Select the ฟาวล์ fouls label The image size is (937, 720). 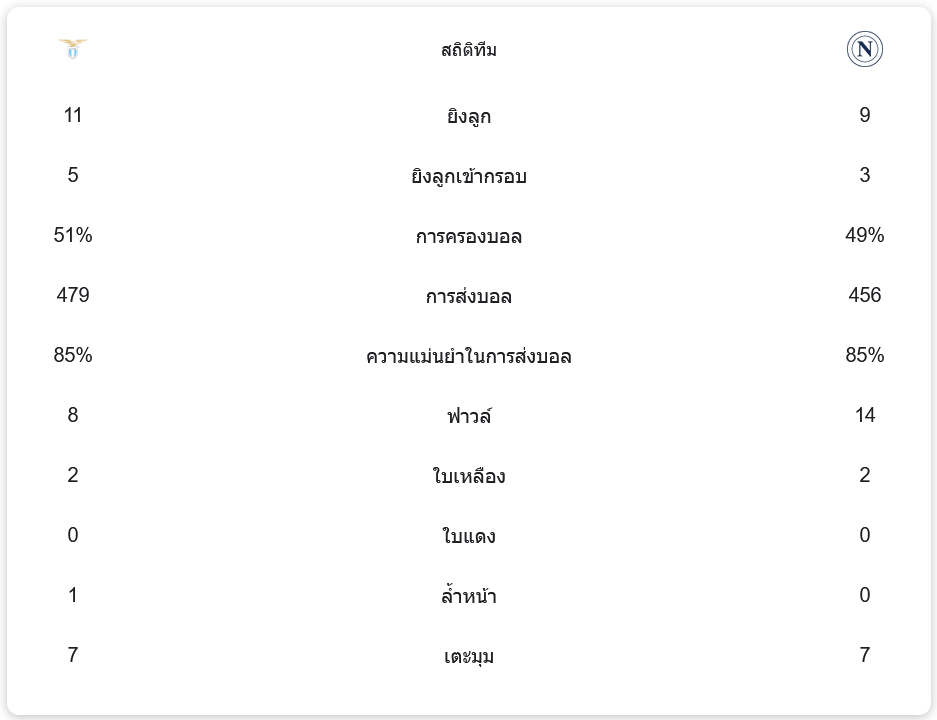point(468,416)
